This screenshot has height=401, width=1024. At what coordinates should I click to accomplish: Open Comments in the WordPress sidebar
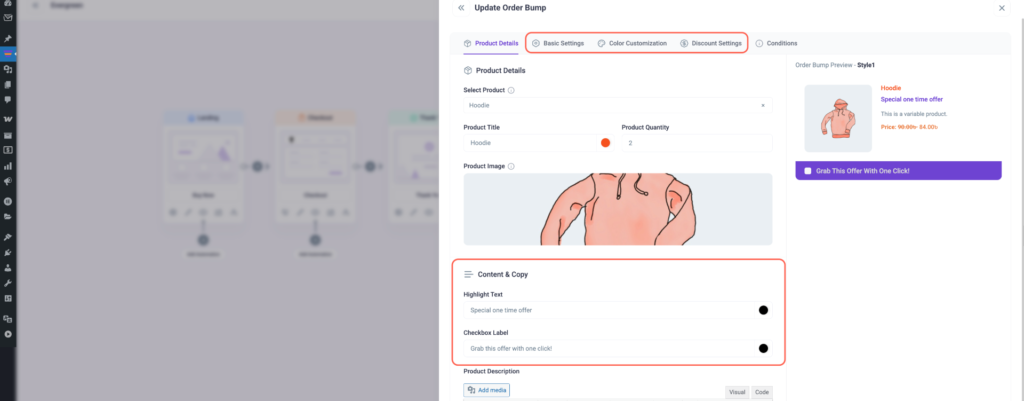pos(8,100)
